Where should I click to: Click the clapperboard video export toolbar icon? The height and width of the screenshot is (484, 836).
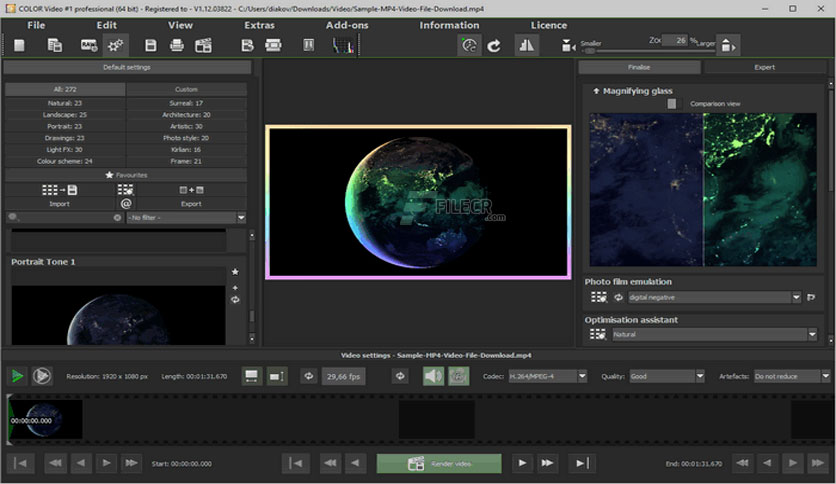[203, 45]
